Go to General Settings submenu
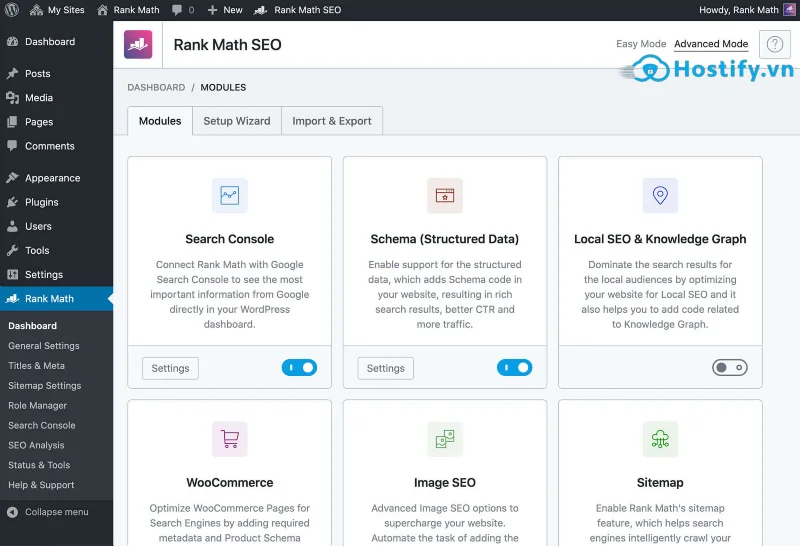This screenshot has width=800, height=546. pos(44,345)
